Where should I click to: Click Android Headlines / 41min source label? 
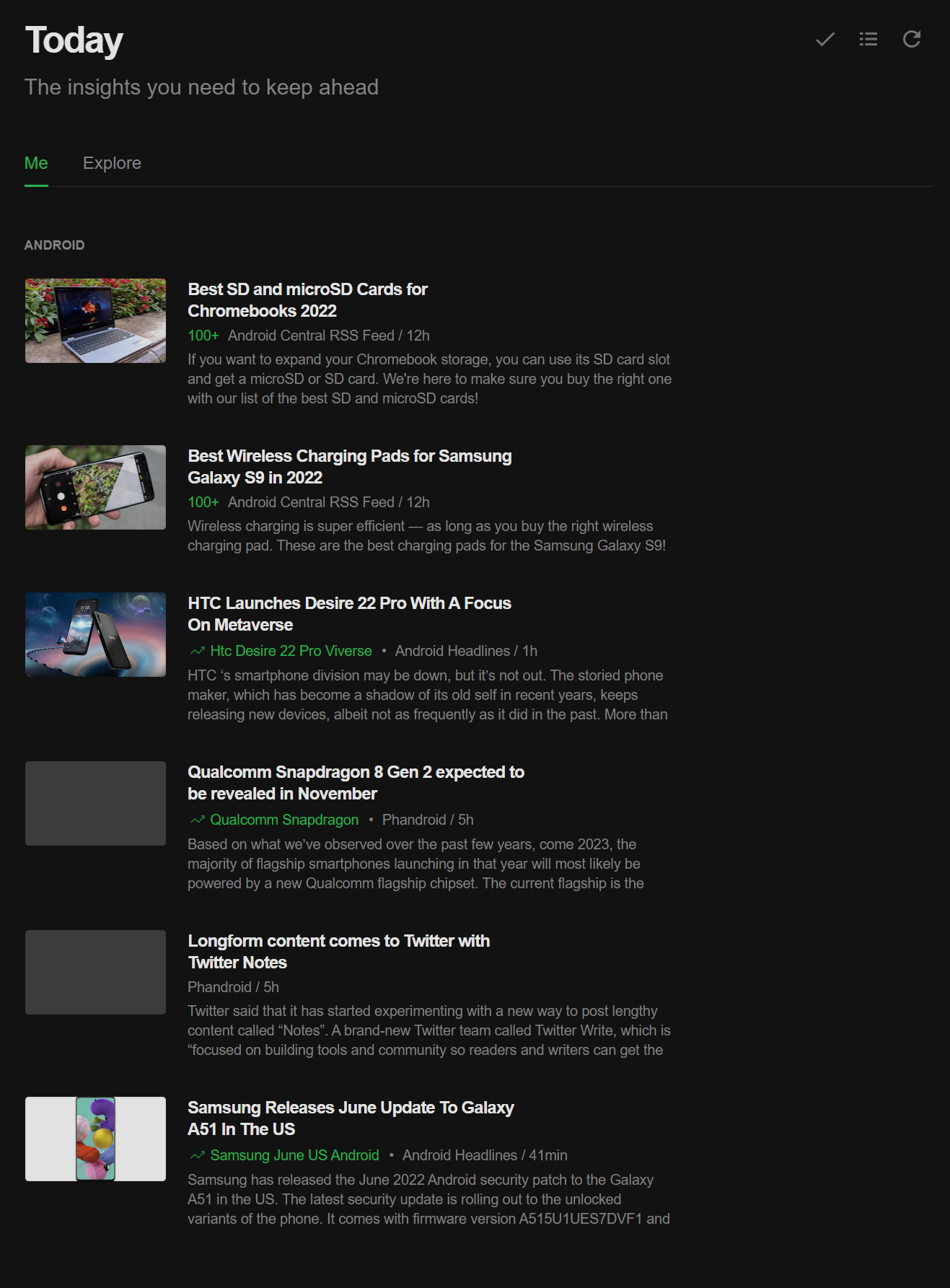pyautogui.click(x=485, y=1155)
